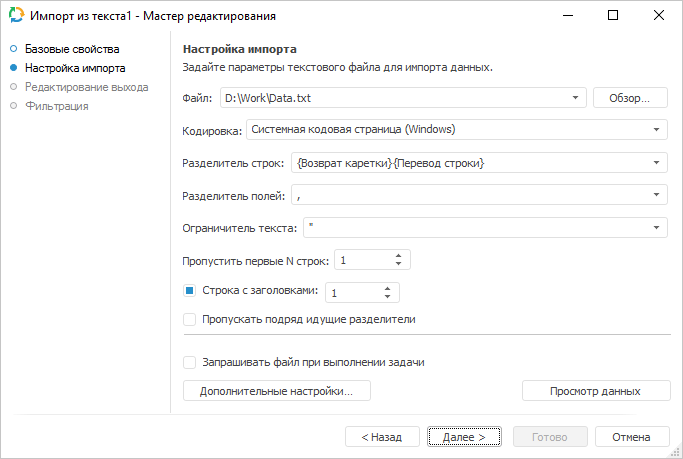The image size is (683, 459).
Task: Check 'Запрашивать файл при выполнении задачи'
Action: tap(190, 362)
